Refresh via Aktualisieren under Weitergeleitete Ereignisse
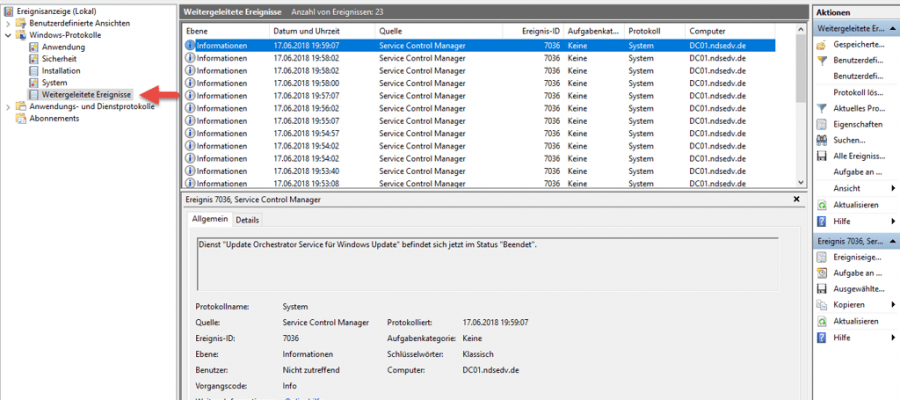 pos(854,204)
